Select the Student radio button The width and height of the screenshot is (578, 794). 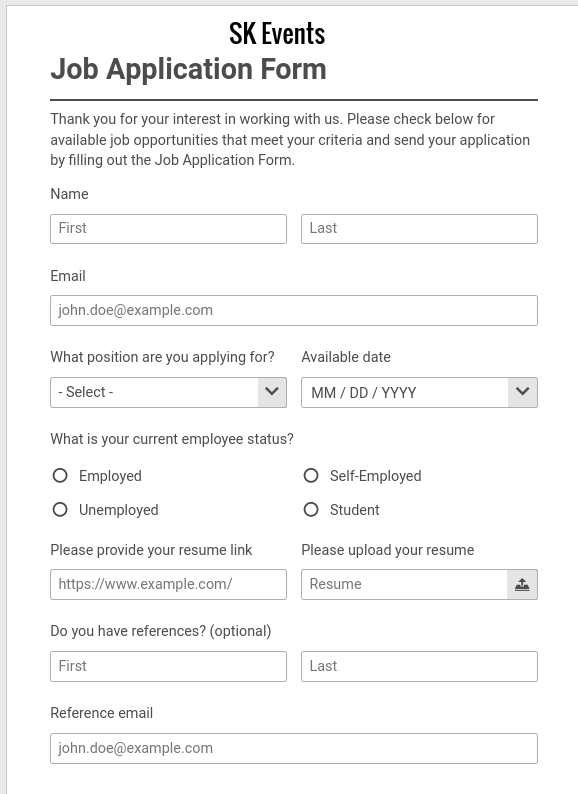[x=311, y=509]
